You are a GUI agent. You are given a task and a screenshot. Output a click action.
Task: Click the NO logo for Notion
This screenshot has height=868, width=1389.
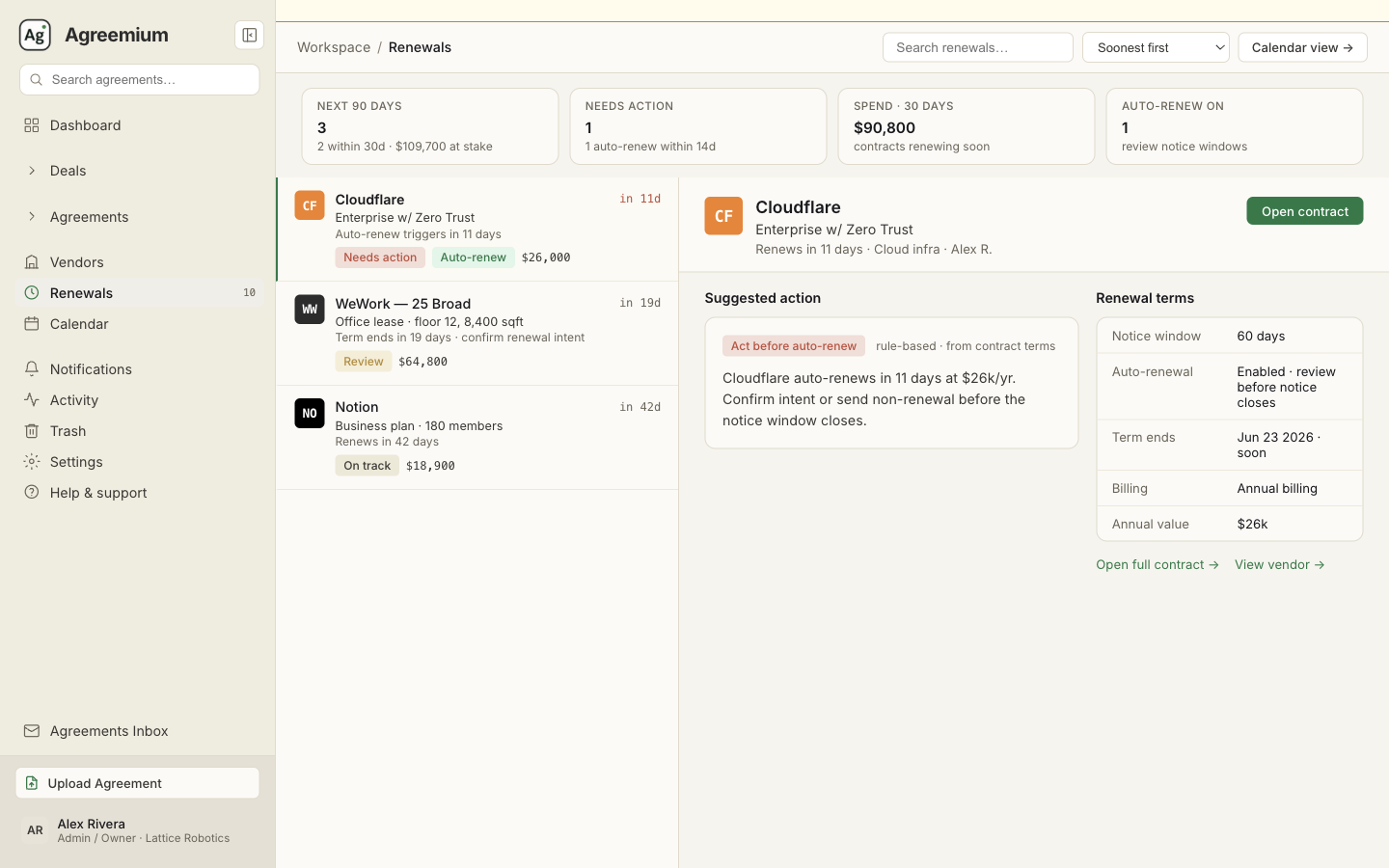[310, 414]
